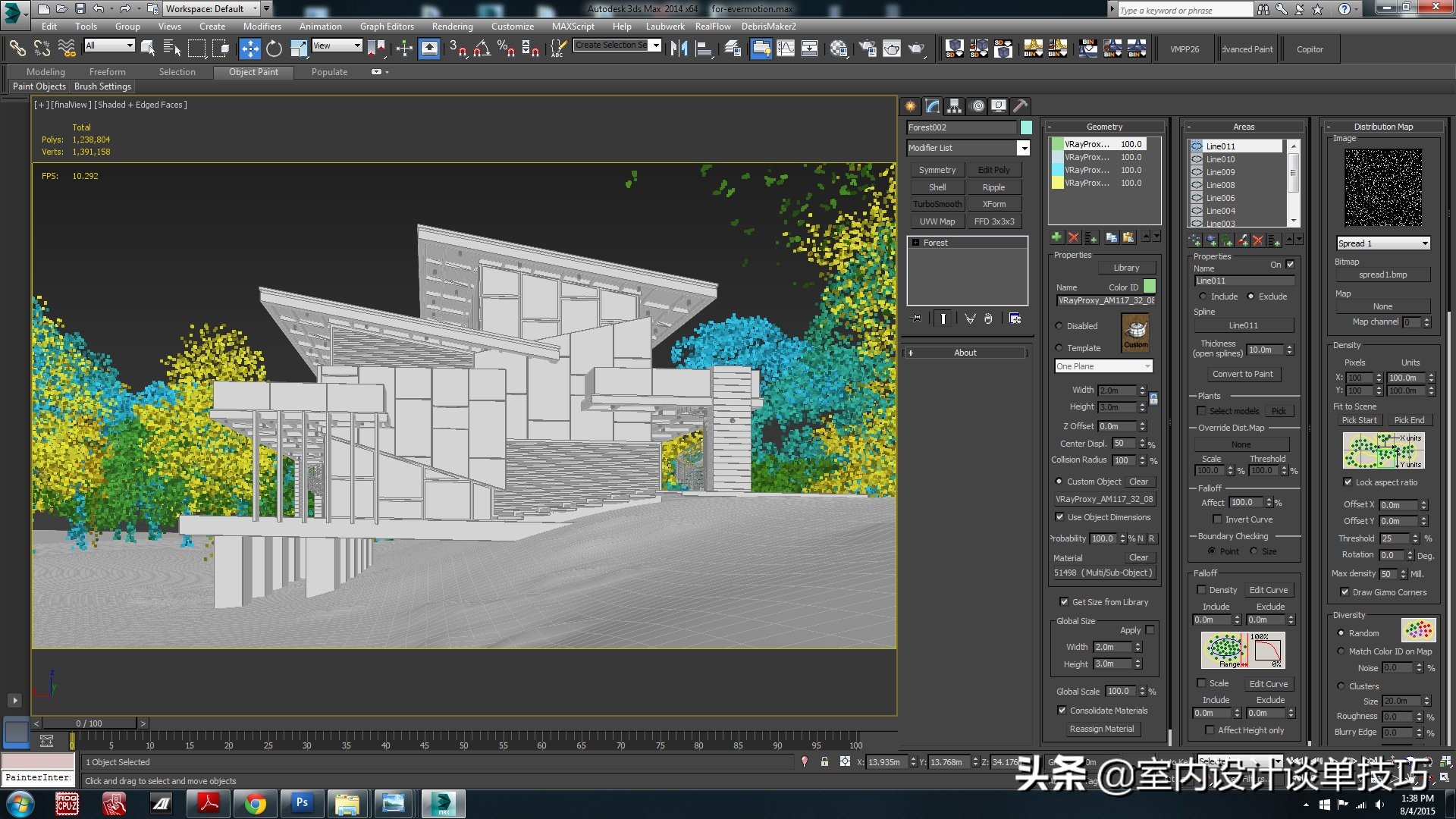Click the Select and Link tool
This screenshot has width=1456, height=819.
(x=17, y=49)
